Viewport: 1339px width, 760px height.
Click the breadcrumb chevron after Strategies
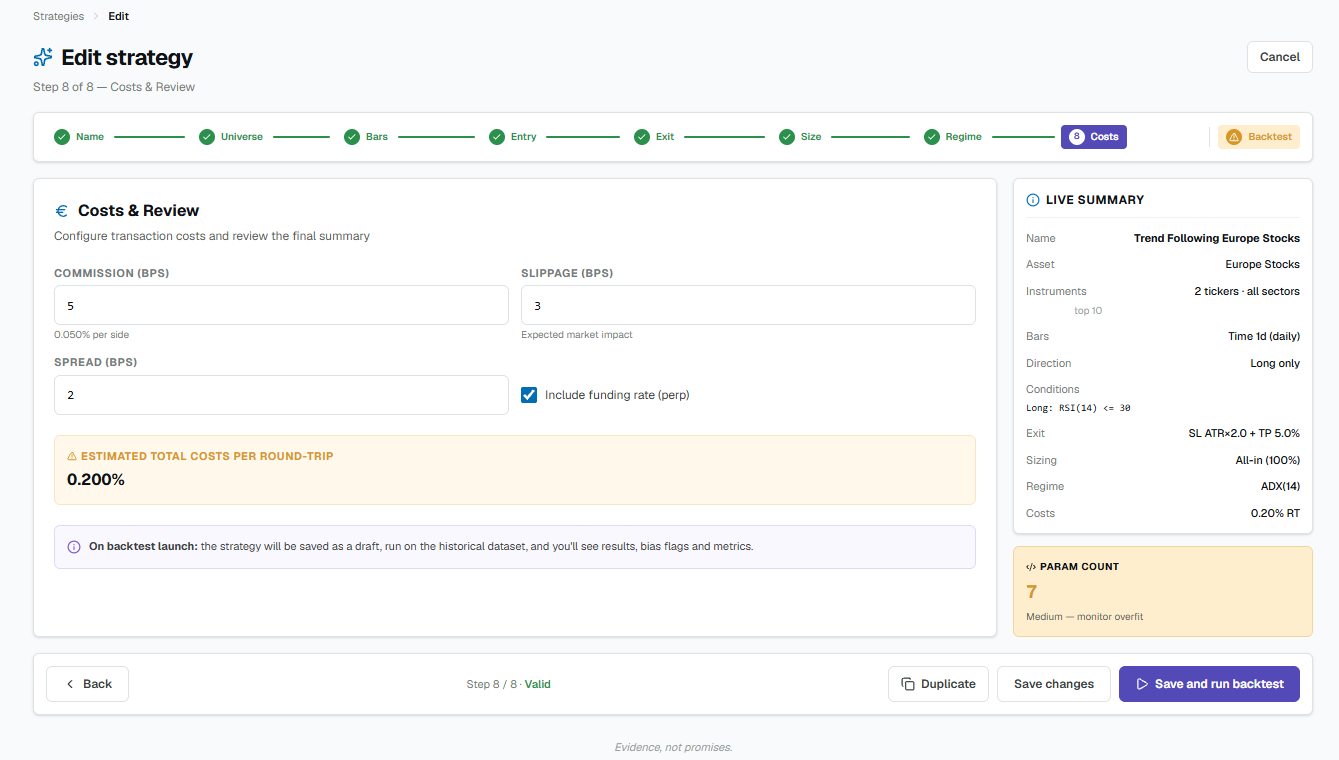(97, 16)
